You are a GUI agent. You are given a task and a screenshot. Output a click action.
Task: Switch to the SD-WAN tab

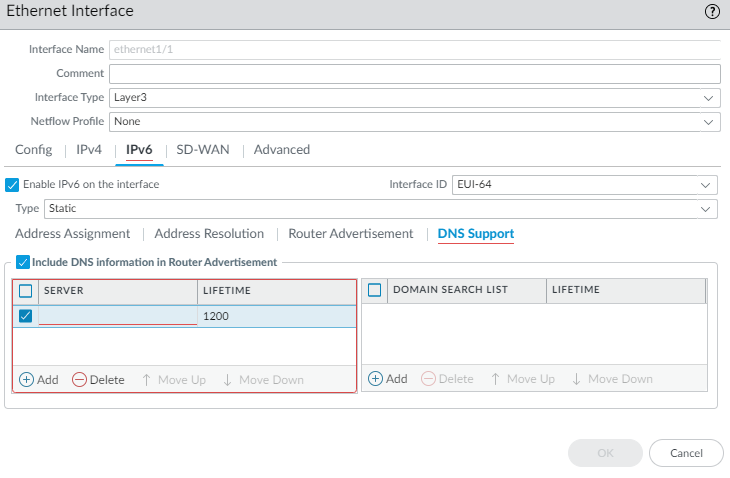(x=202, y=150)
